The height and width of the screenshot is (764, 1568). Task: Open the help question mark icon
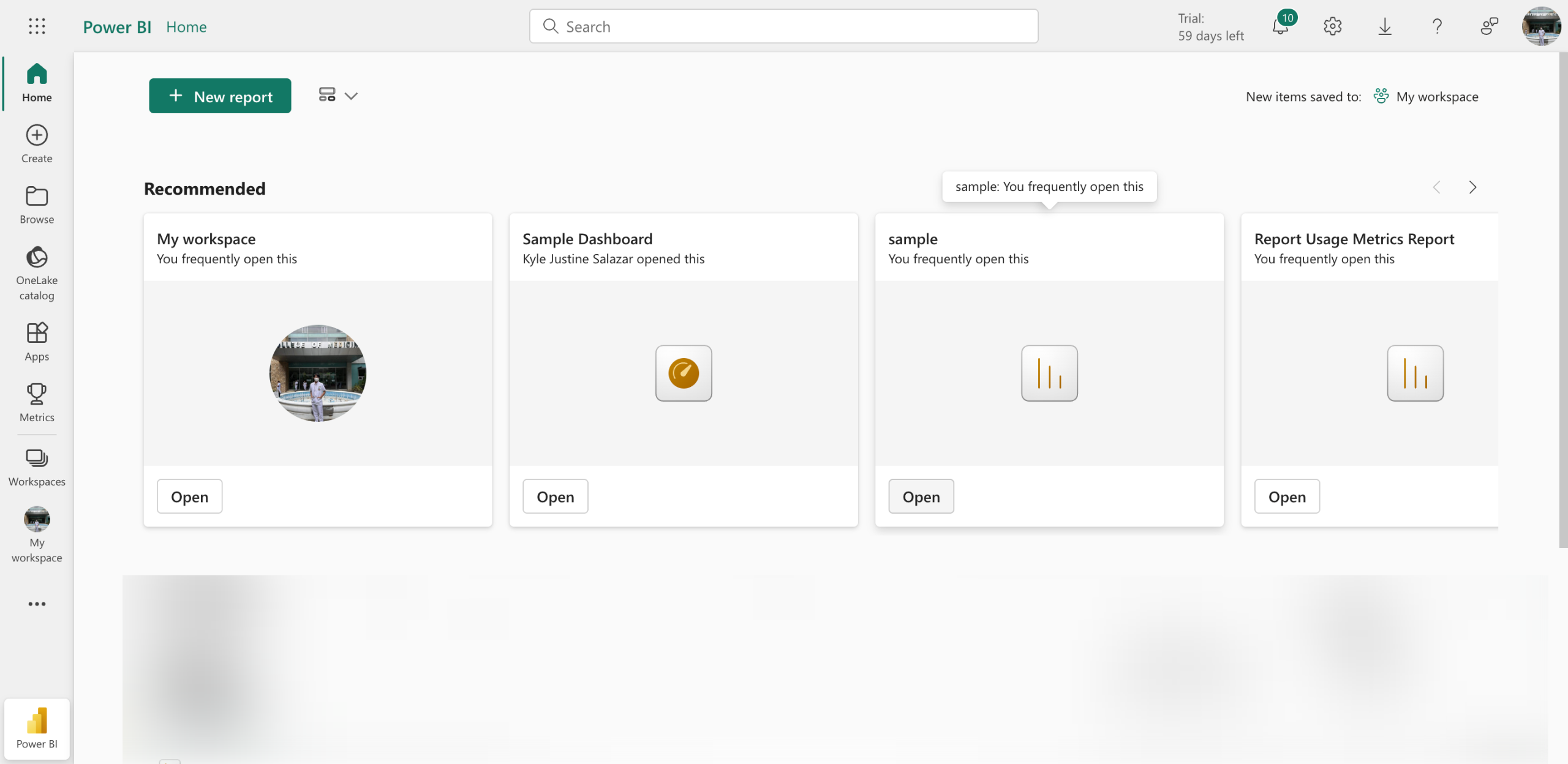pos(1437,26)
